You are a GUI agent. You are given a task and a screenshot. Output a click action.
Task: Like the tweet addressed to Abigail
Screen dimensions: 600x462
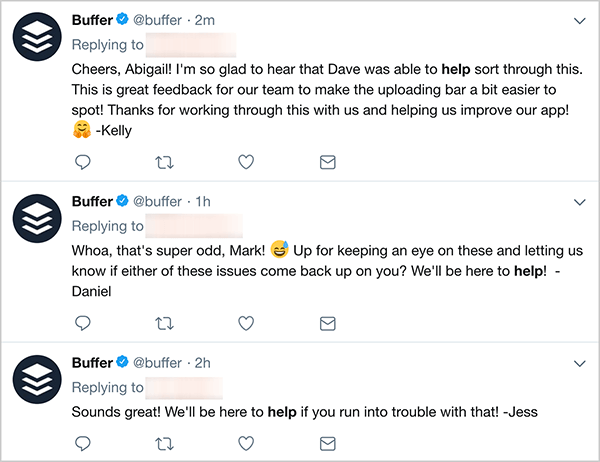246,162
